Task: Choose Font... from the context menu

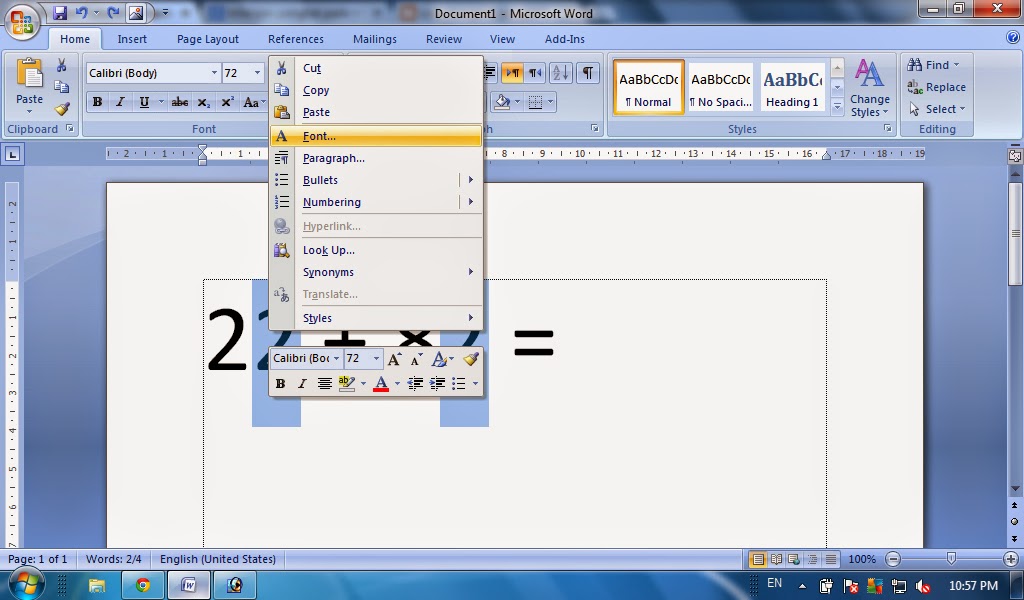Action: [x=376, y=136]
